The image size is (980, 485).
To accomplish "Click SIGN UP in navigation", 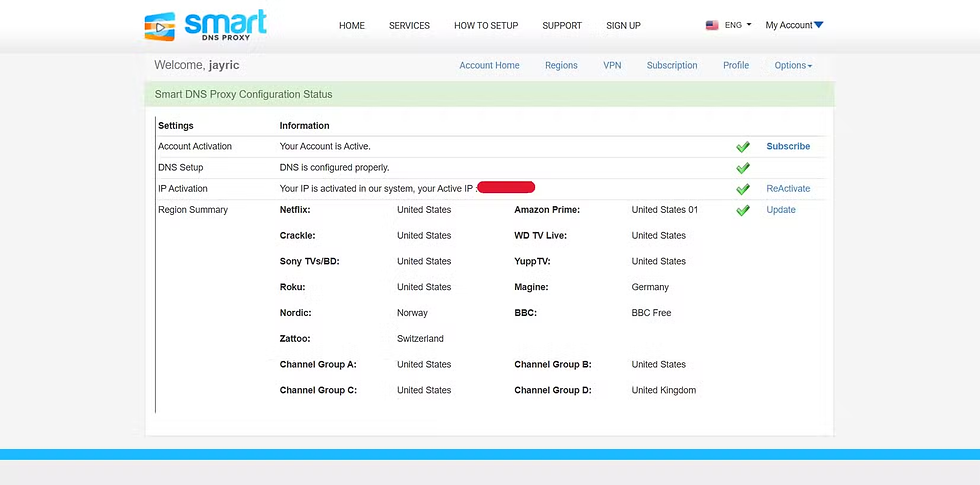I will [x=623, y=26].
